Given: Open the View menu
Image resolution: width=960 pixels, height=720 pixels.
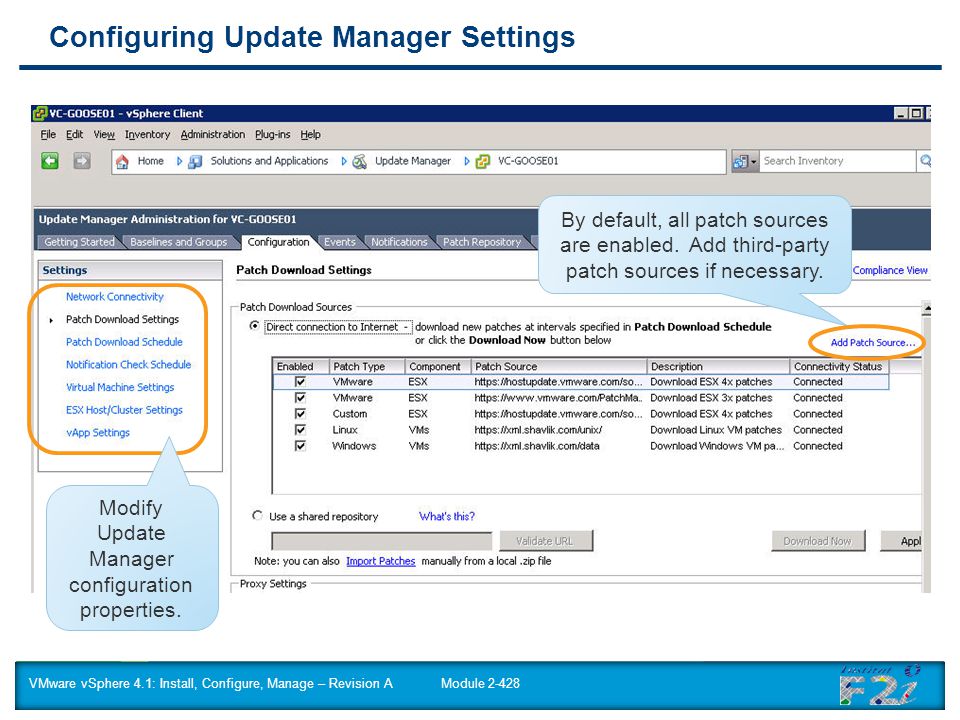Looking at the screenshot, I should click(104, 134).
